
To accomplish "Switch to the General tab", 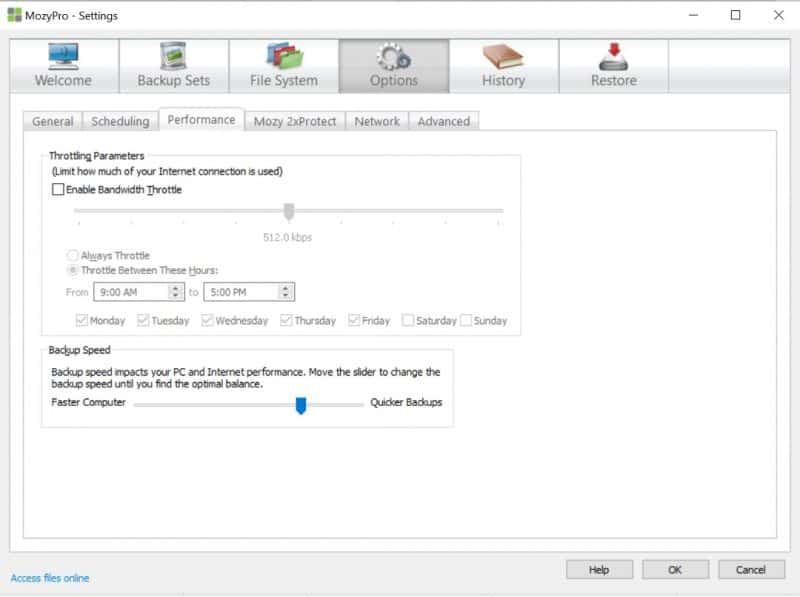I will click(x=53, y=121).
